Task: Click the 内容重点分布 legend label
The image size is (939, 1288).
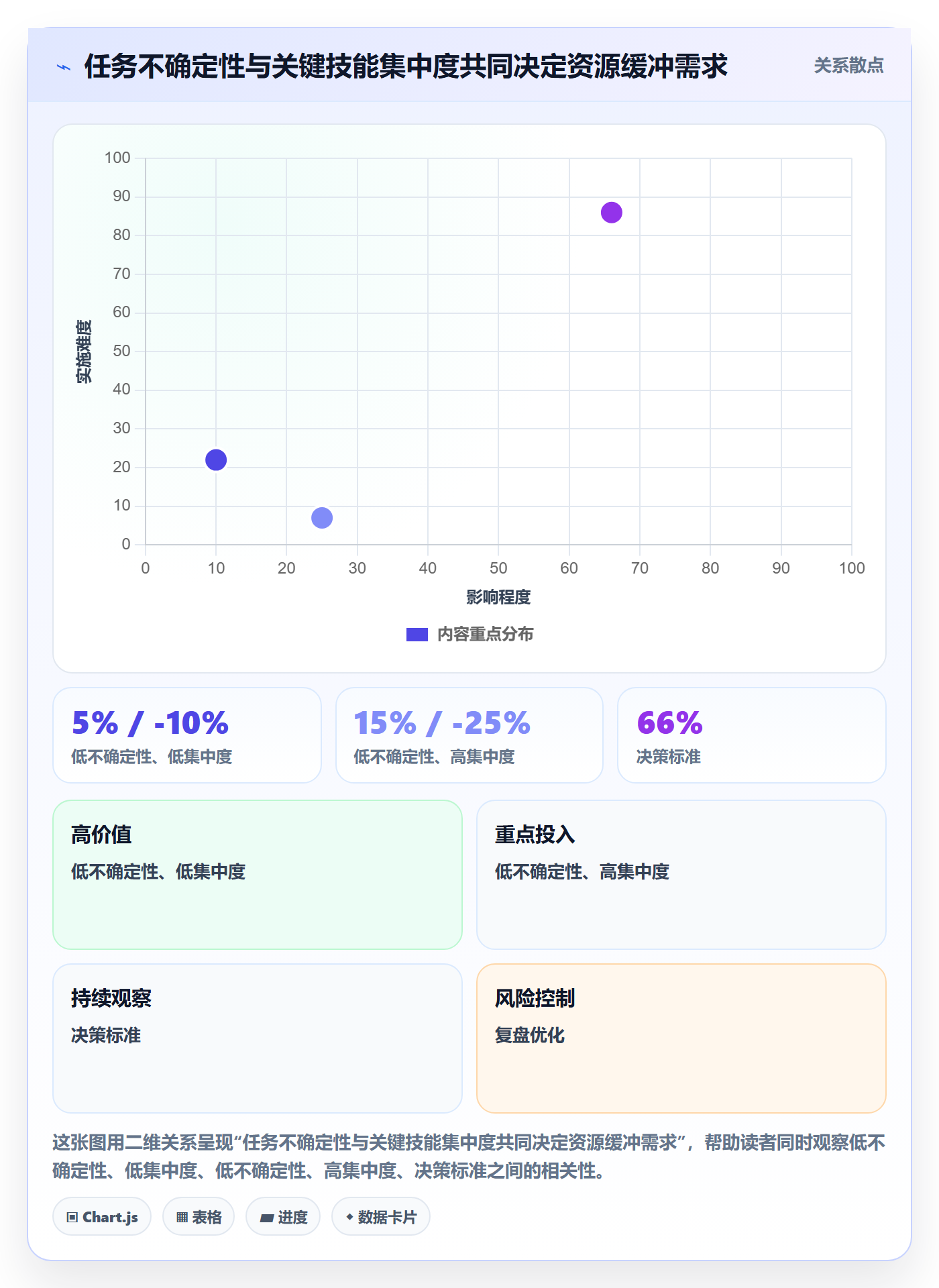Action: pyautogui.click(x=485, y=635)
